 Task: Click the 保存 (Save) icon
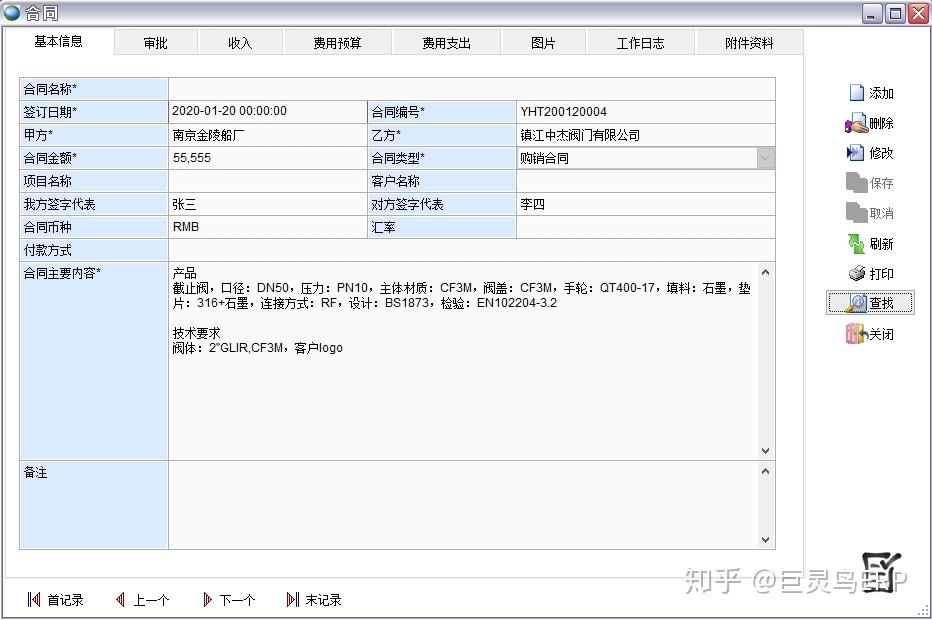[856, 183]
